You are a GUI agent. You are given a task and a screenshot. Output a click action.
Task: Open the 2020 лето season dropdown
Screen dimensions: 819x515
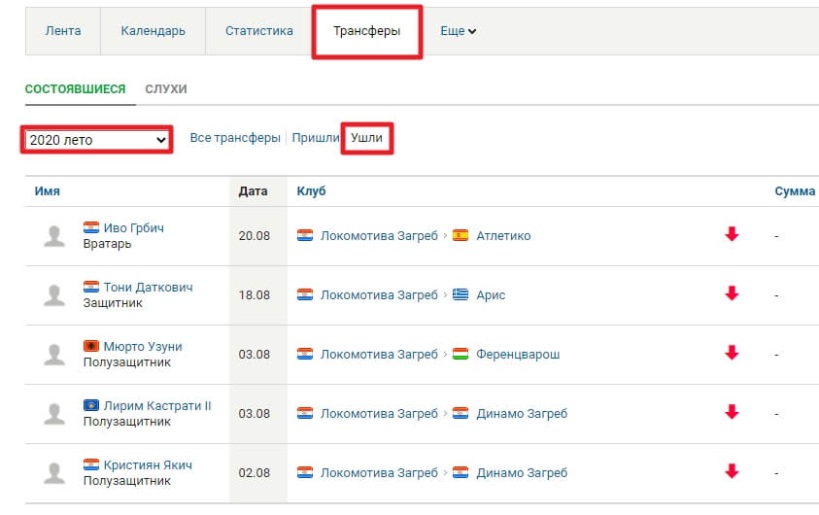[x=97, y=140]
